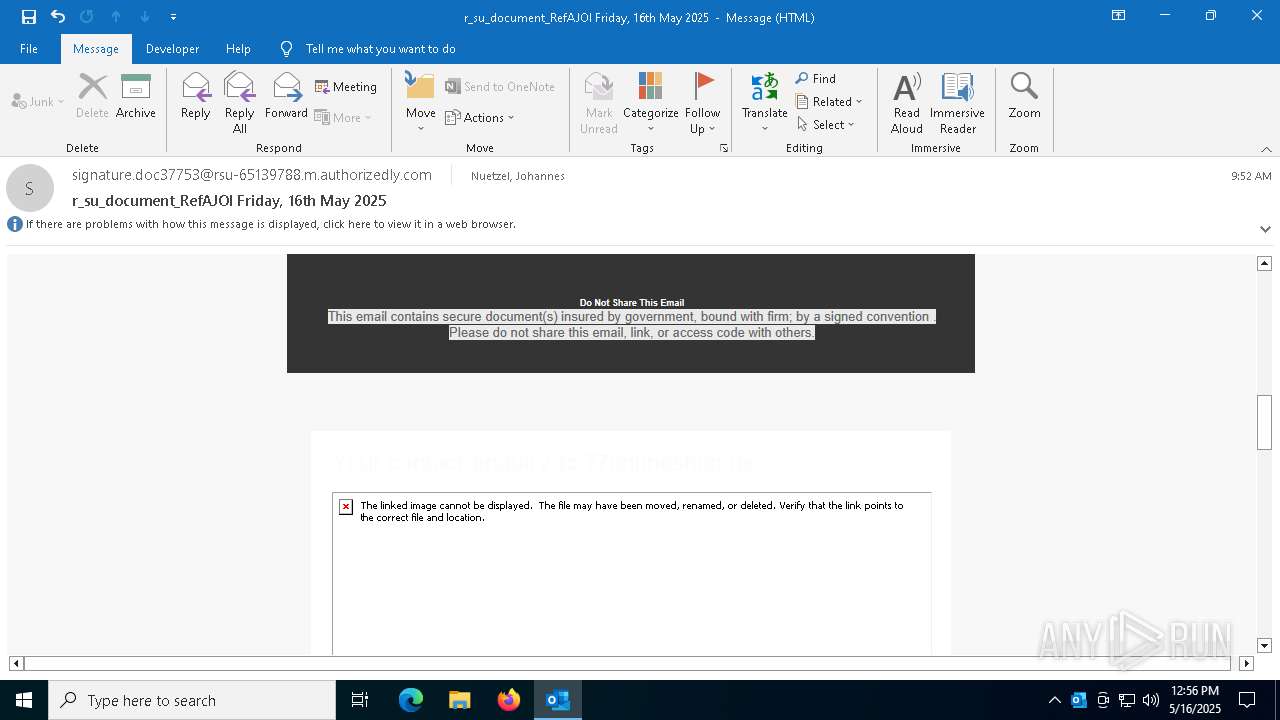Reply to the sender

click(196, 96)
